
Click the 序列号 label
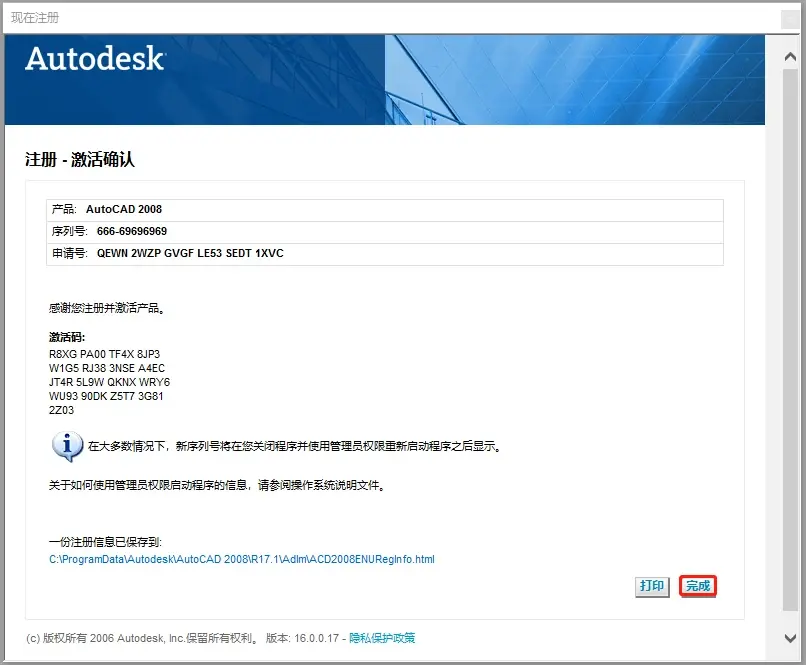tap(69, 231)
